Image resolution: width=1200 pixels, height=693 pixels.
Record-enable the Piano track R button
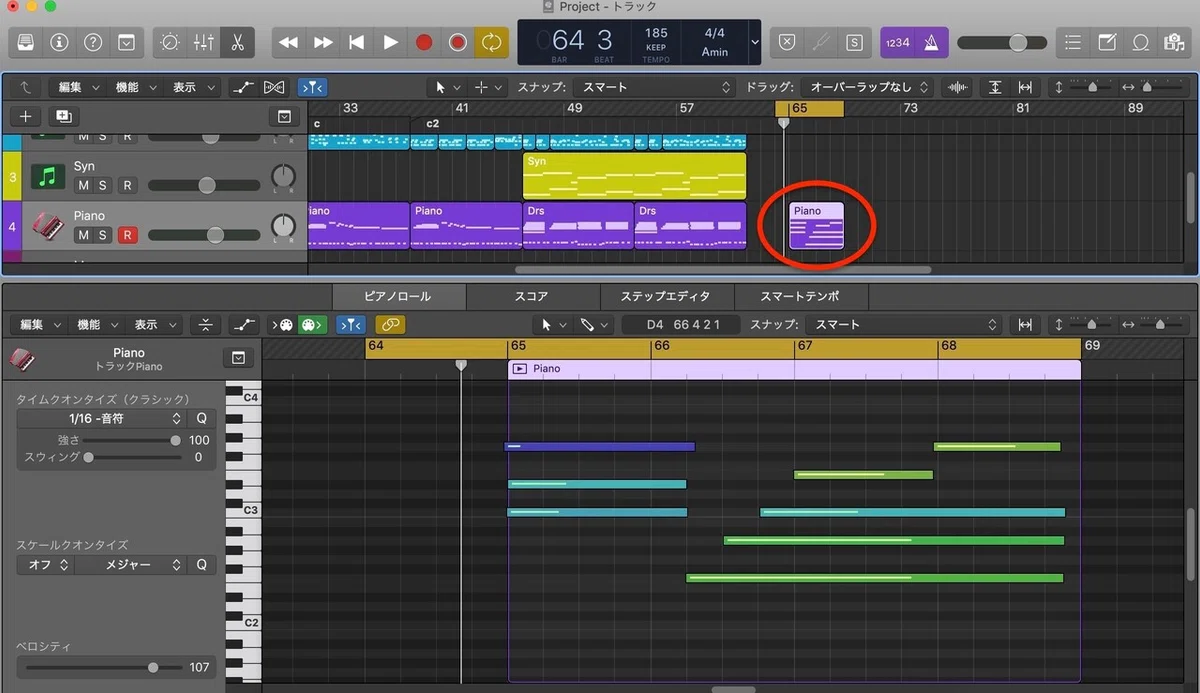127,235
